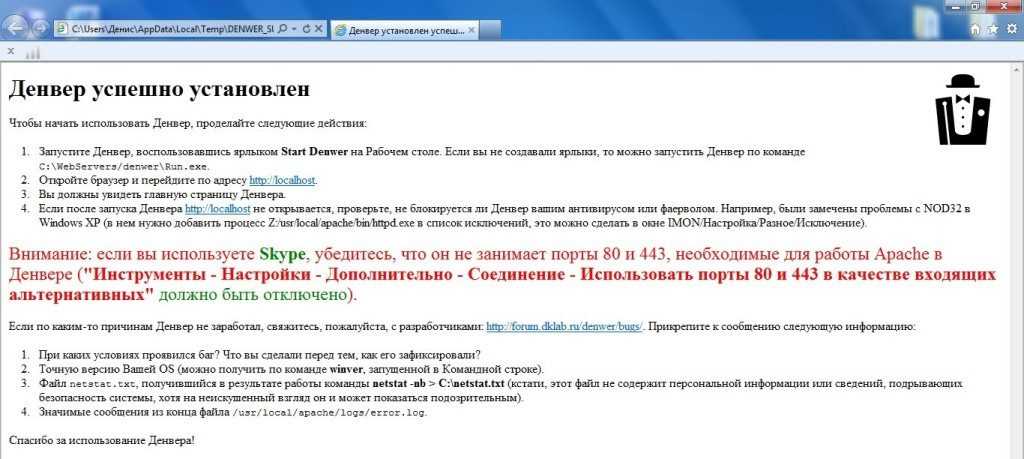Open the Home page icon

coord(975,29)
